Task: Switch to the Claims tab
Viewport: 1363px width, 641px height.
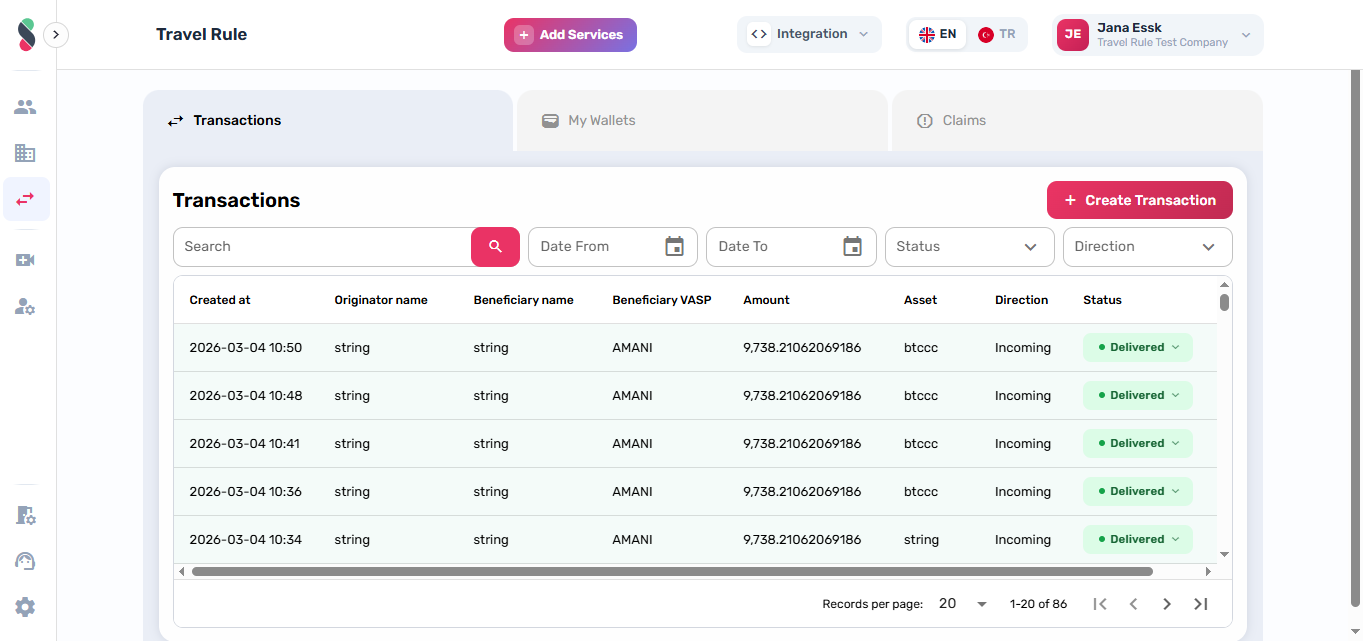Action: 1077,120
